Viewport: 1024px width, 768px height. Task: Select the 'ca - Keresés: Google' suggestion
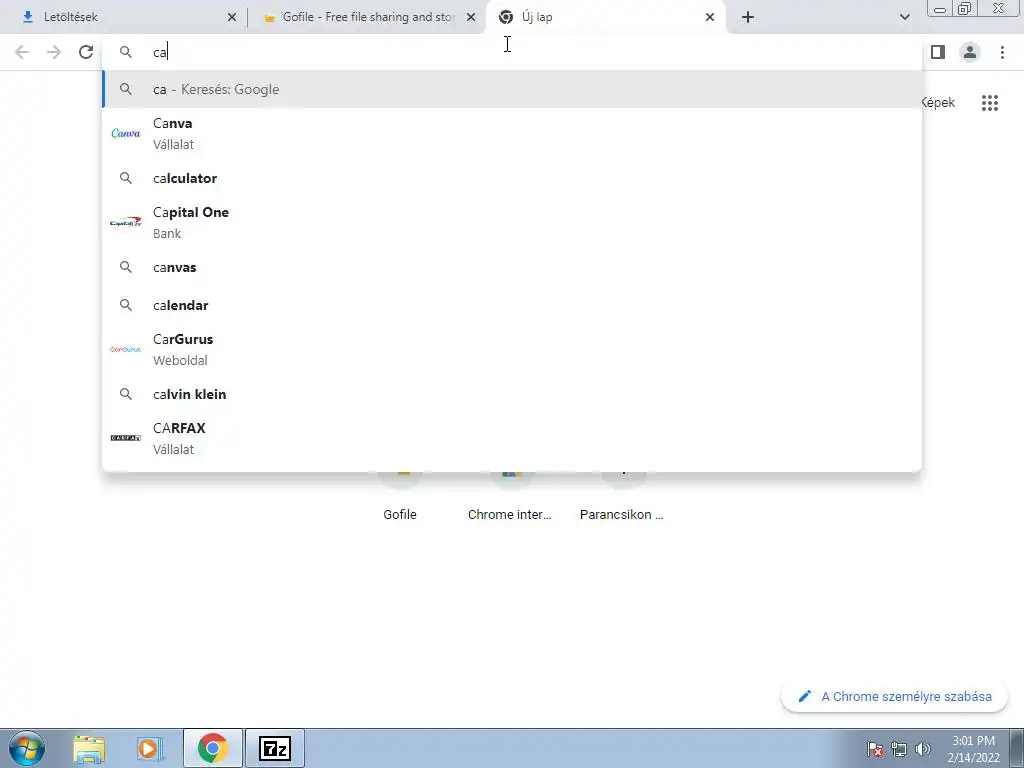pos(512,89)
